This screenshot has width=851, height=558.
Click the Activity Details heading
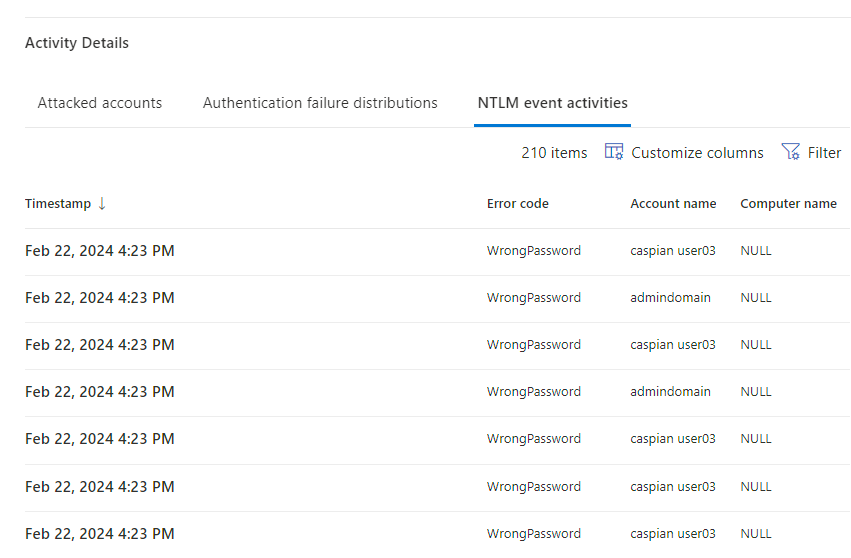77,43
